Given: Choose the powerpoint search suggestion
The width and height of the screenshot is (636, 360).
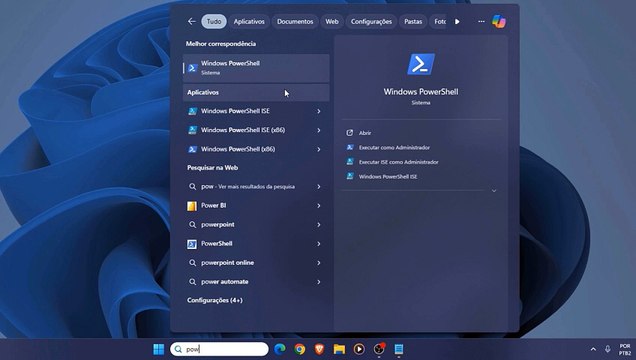Looking at the screenshot, I should pyautogui.click(x=218, y=225).
